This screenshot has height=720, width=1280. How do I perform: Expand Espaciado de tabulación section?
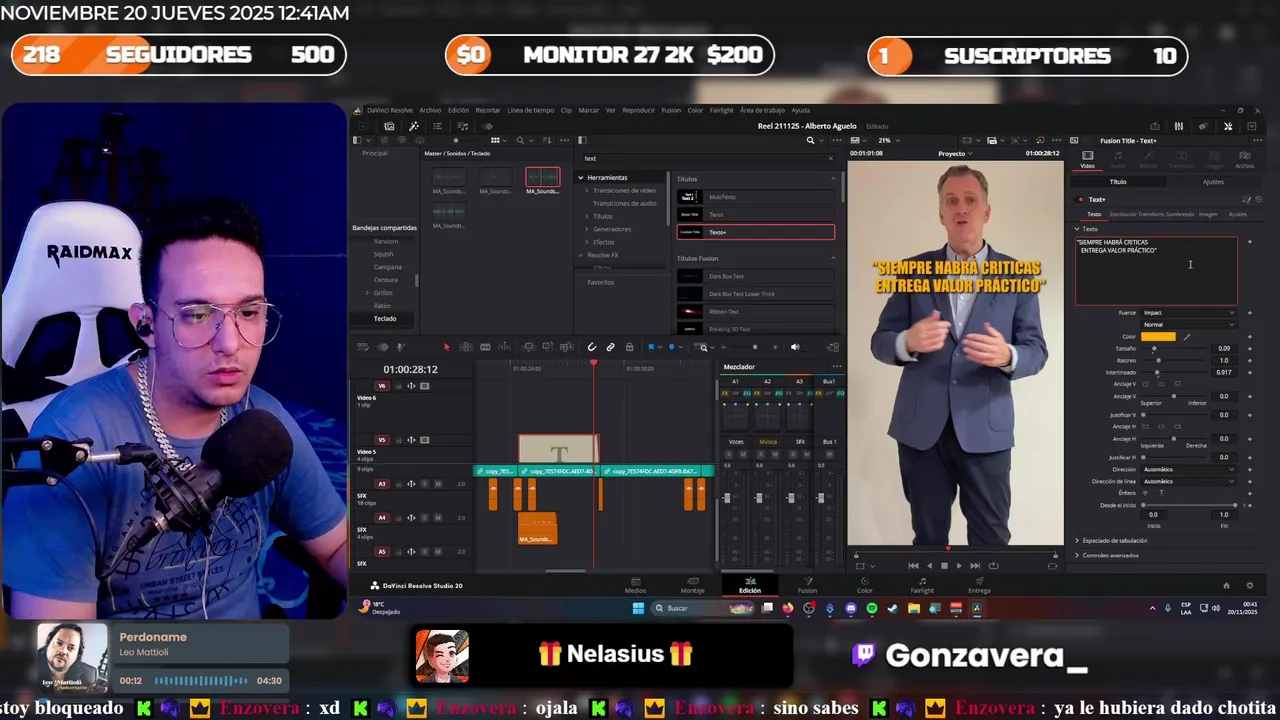coord(1077,540)
